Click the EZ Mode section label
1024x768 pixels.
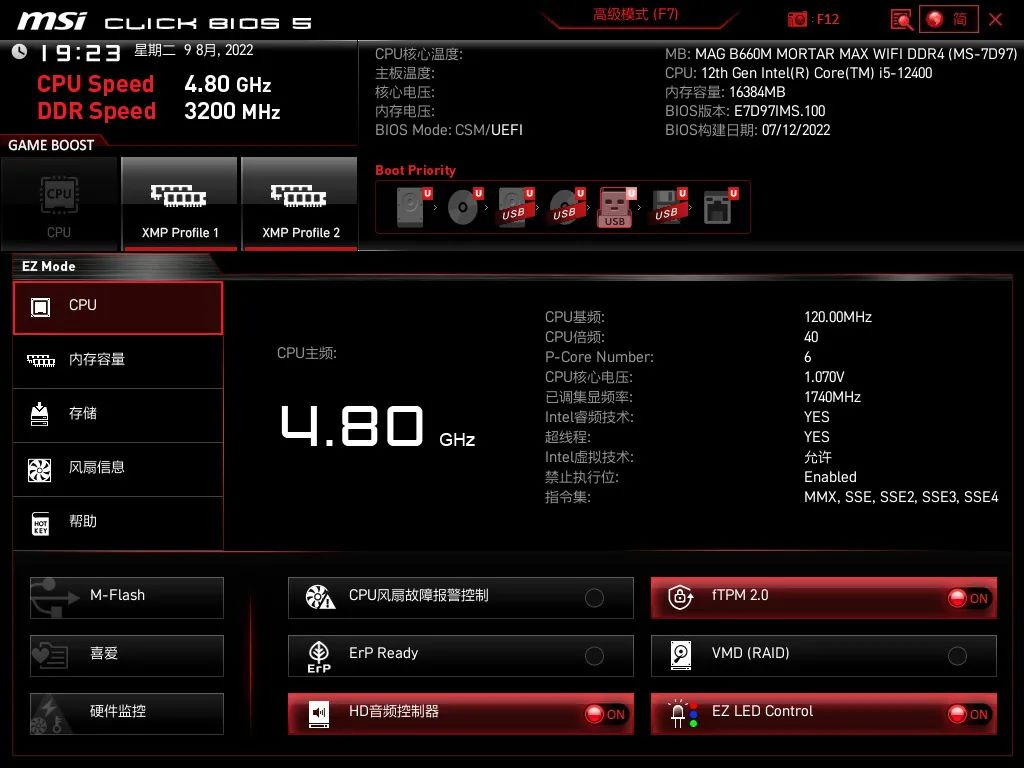click(48, 266)
